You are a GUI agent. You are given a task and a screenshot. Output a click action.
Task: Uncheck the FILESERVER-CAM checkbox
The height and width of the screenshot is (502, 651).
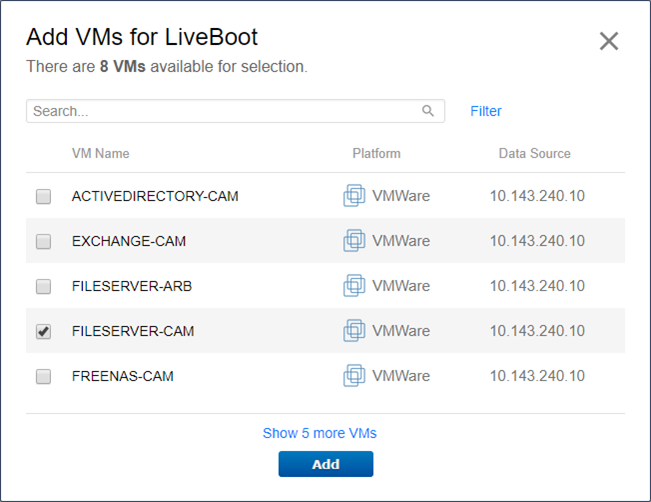[44, 332]
